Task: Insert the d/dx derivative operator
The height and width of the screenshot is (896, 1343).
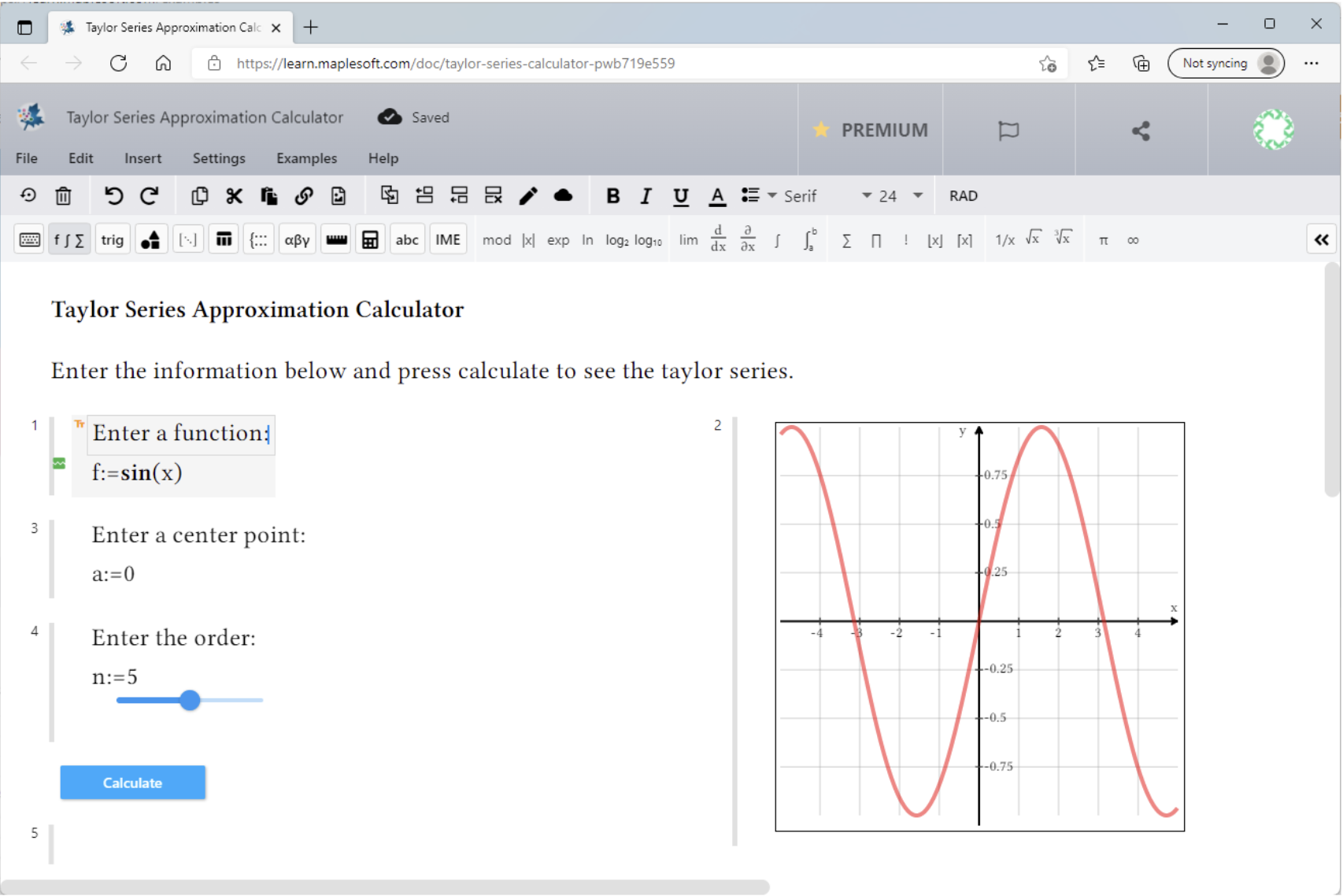Action: pyautogui.click(x=718, y=239)
